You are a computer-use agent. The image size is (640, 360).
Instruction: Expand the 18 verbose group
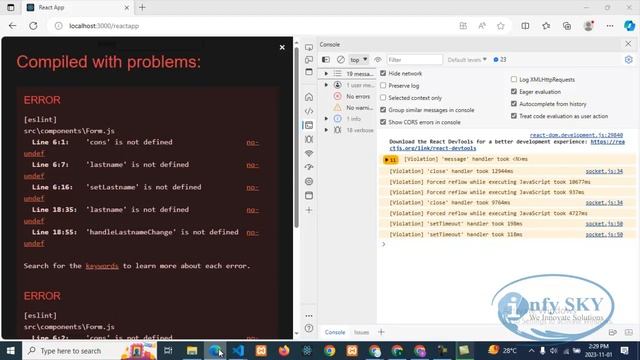(326, 130)
